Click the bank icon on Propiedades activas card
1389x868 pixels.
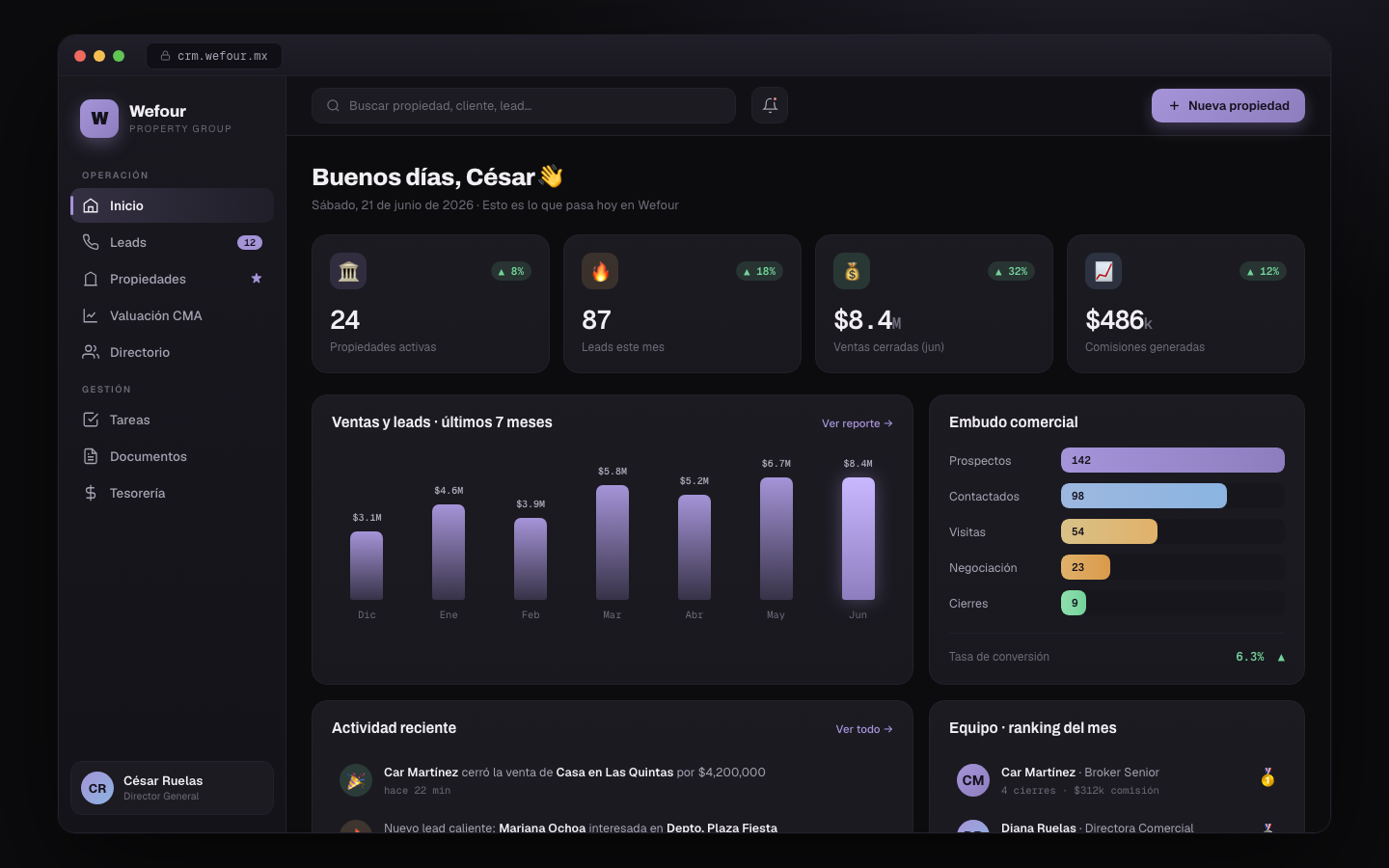(348, 271)
